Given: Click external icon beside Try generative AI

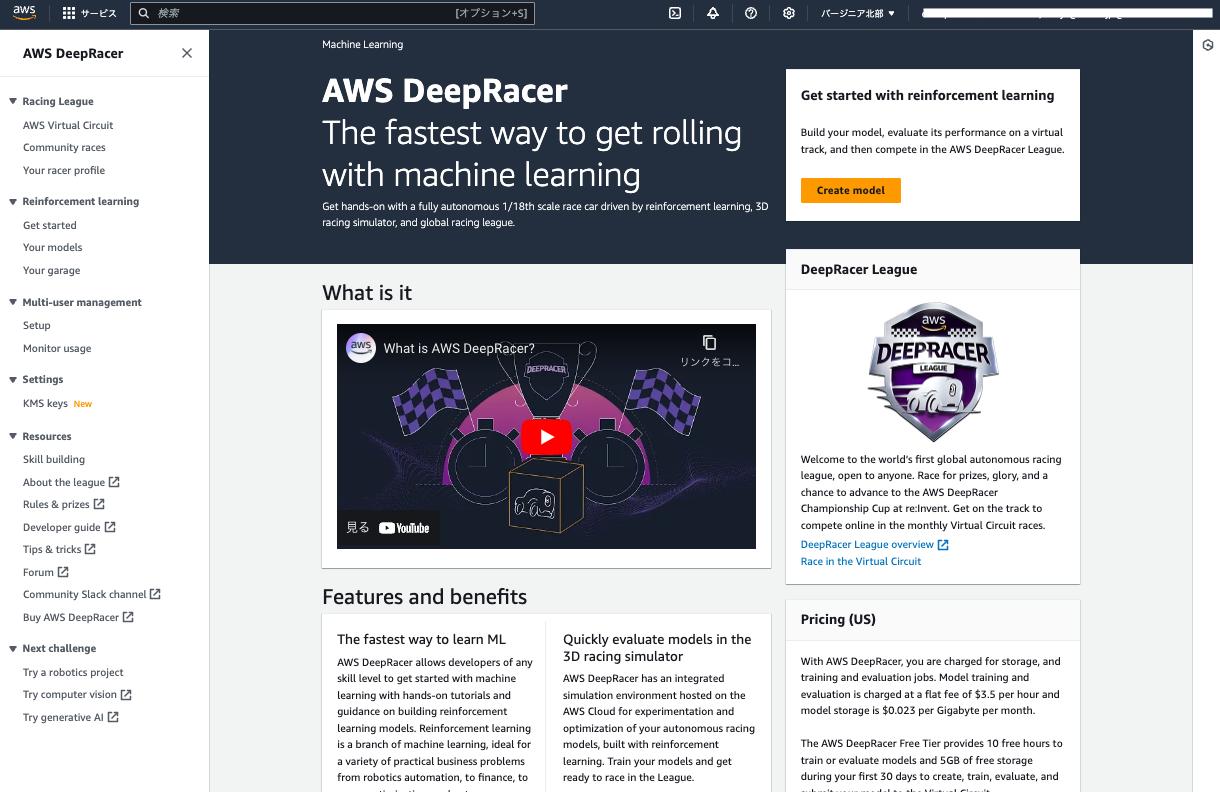Looking at the screenshot, I should click(x=113, y=717).
